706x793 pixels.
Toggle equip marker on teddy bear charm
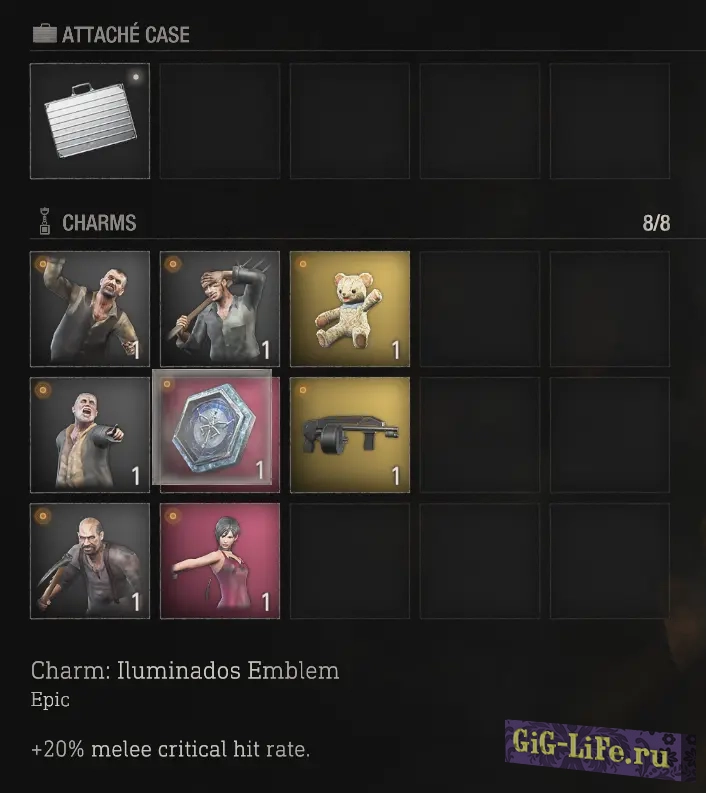point(303,263)
